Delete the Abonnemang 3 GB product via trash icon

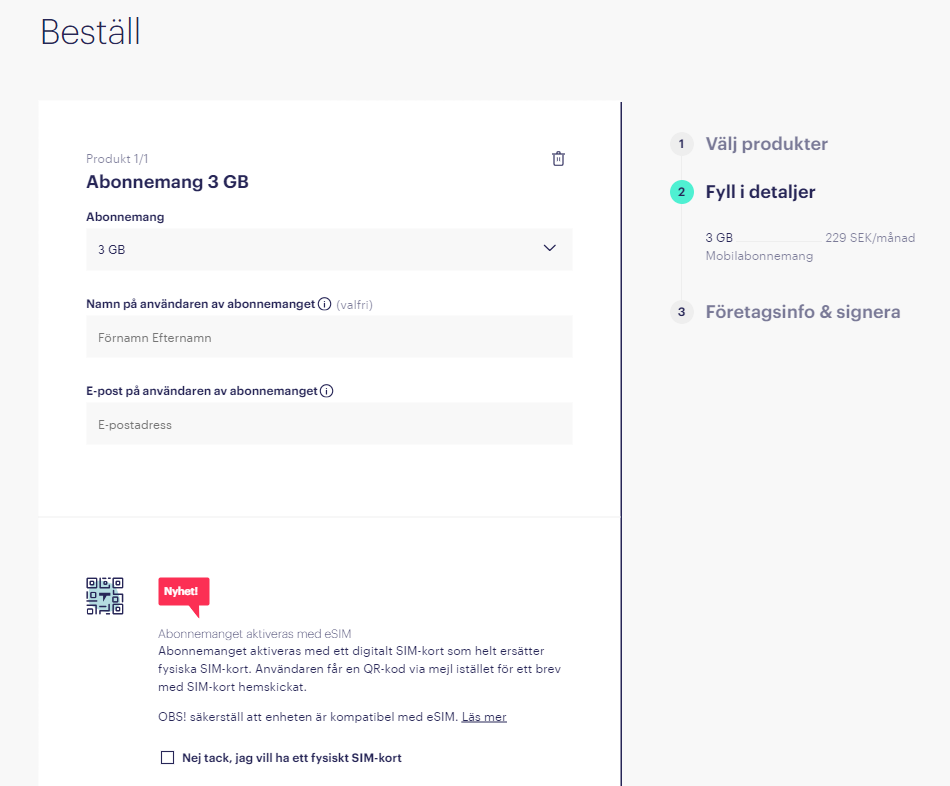pos(558,159)
